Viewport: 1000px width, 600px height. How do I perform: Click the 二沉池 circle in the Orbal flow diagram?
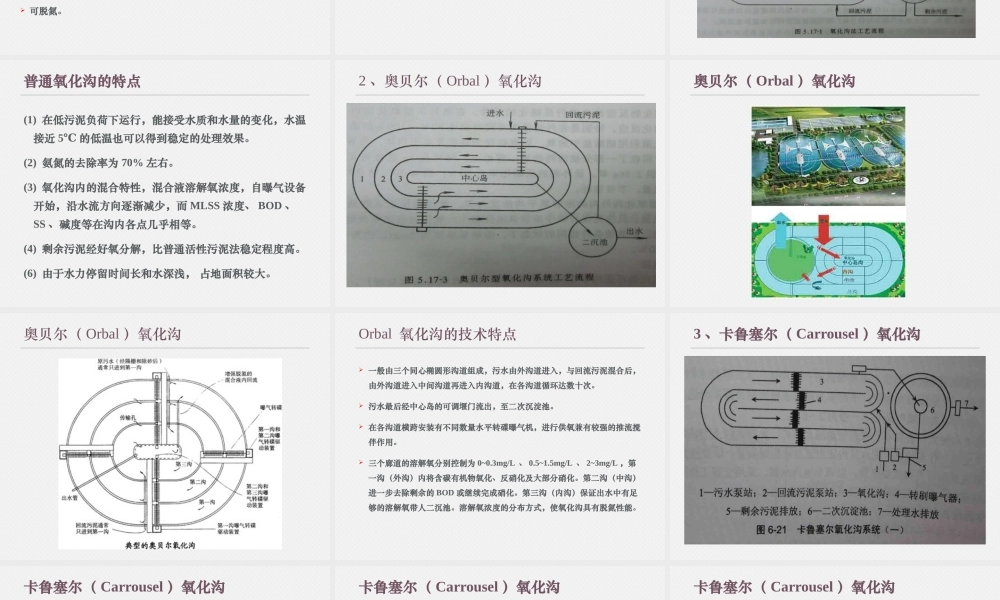pyautogui.click(x=593, y=236)
